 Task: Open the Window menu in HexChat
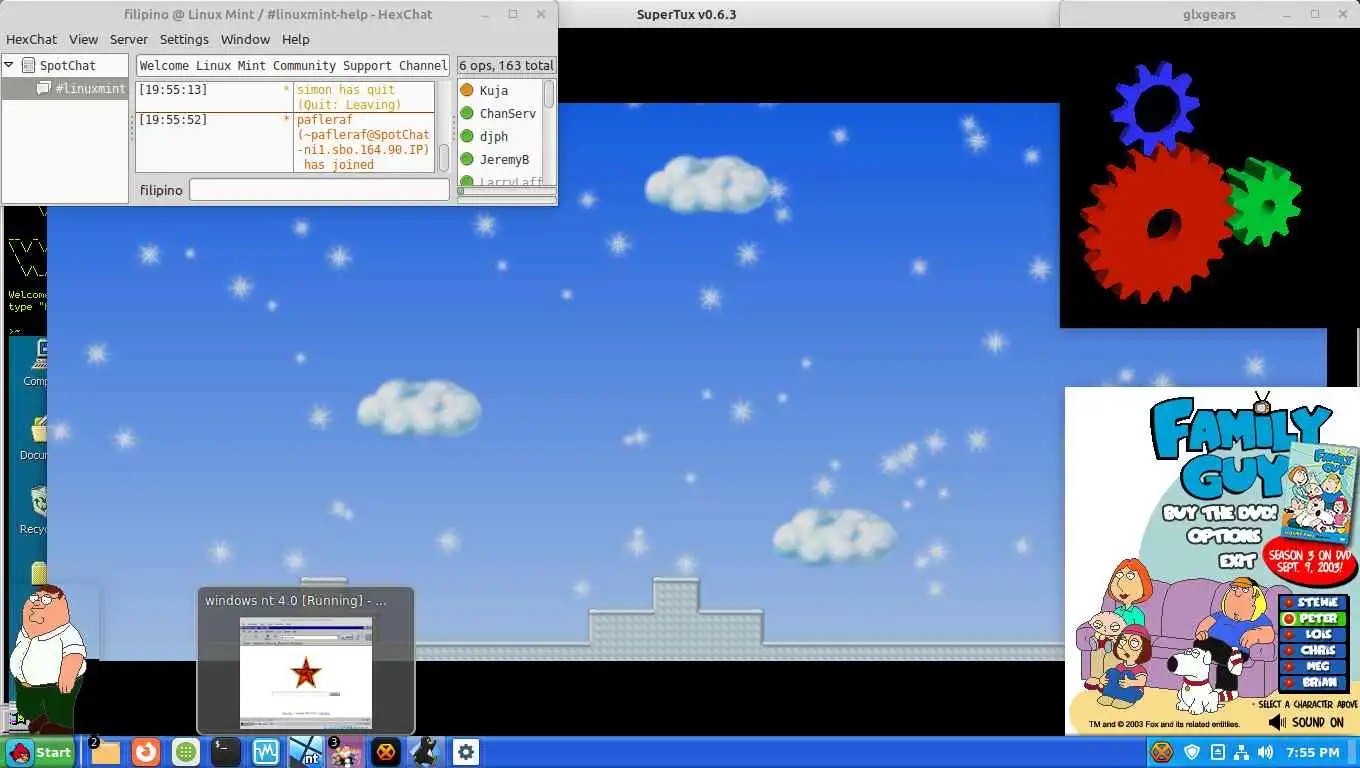[x=245, y=39]
